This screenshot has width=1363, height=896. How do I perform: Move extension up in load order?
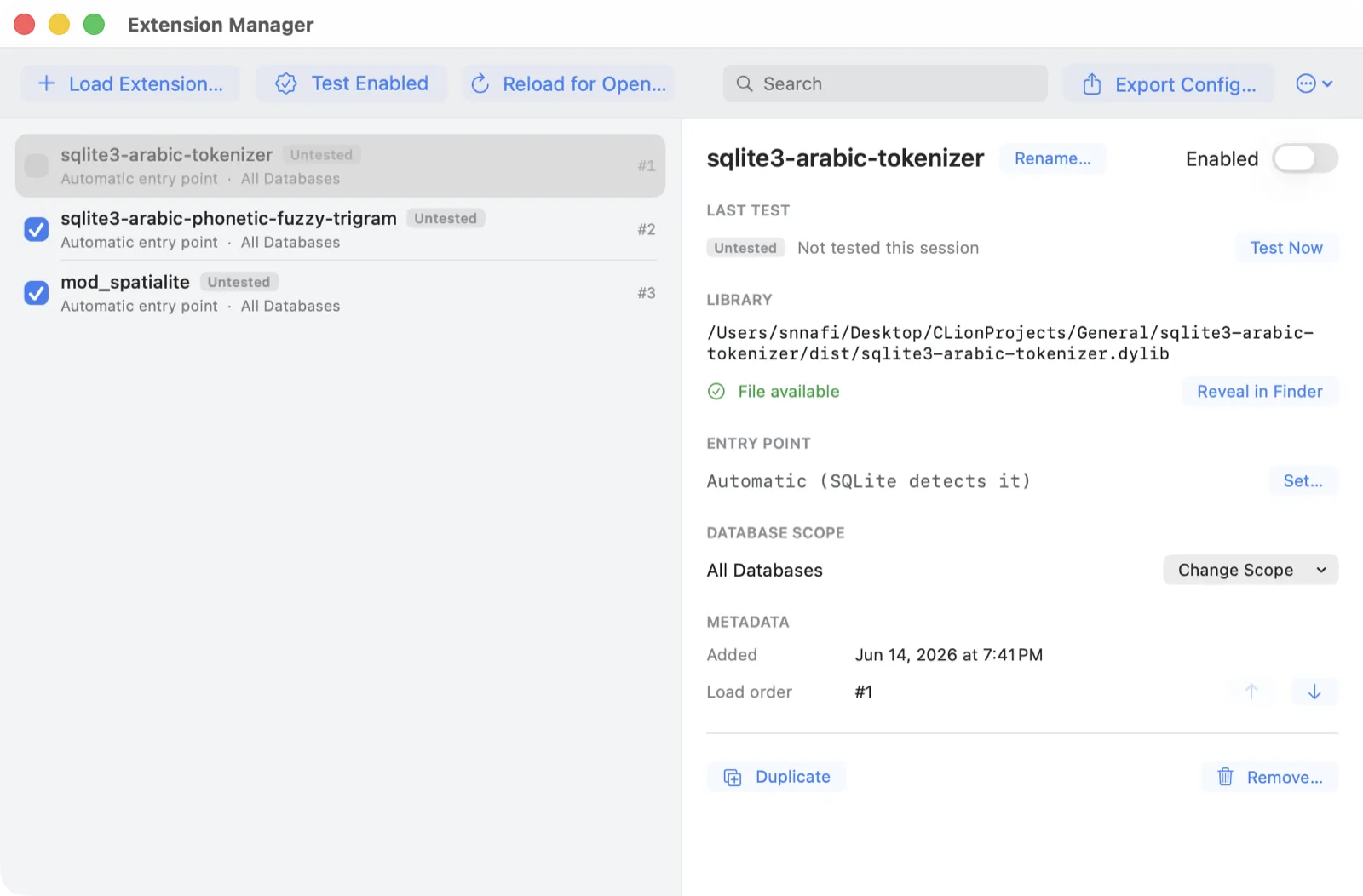pos(1251,692)
